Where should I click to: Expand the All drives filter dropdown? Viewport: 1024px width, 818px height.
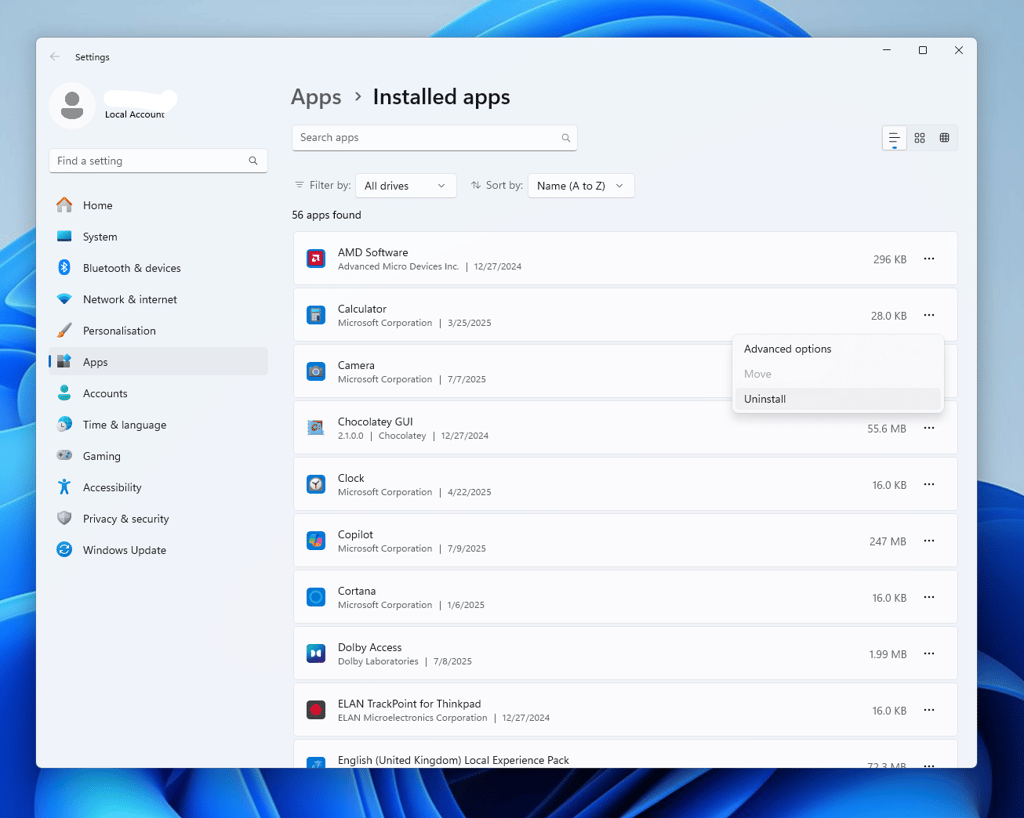406,186
